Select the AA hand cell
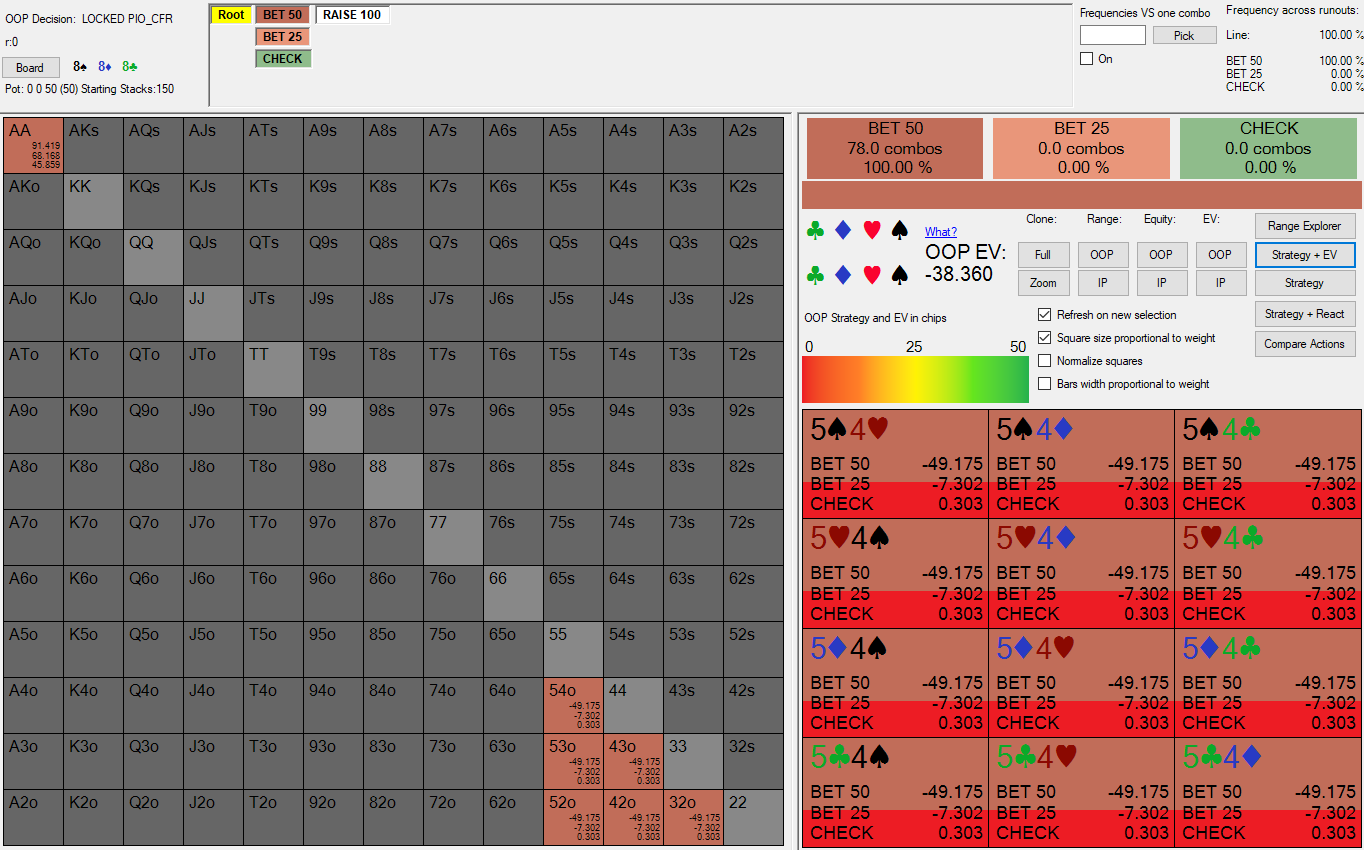This screenshot has height=850, width=1364. pos(33,146)
